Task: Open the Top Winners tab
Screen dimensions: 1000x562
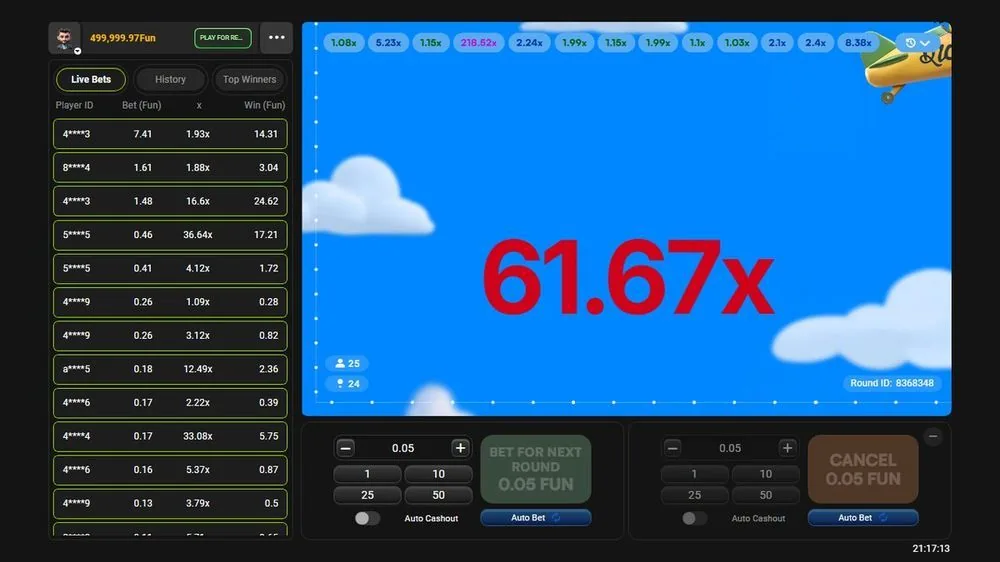Action: (249, 79)
